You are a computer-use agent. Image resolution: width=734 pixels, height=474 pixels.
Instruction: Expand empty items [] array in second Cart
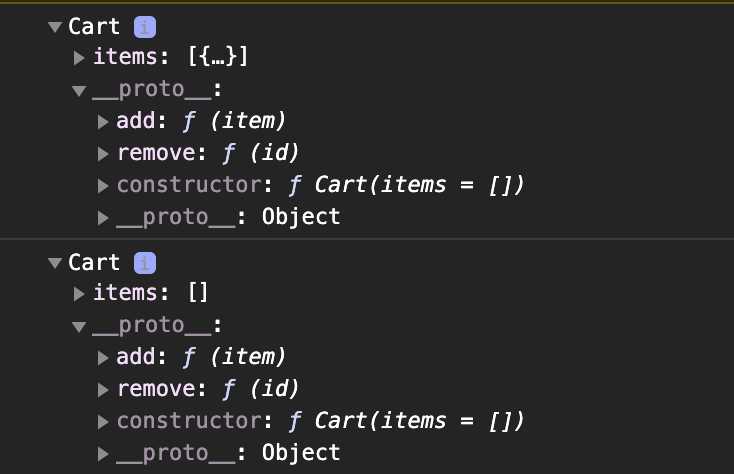coord(79,293)
